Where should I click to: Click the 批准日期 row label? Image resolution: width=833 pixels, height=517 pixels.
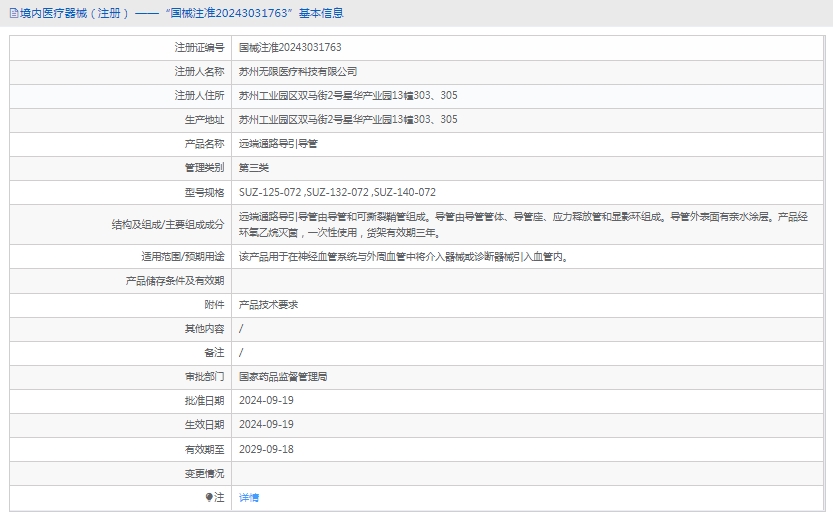(x=204, y=401)
